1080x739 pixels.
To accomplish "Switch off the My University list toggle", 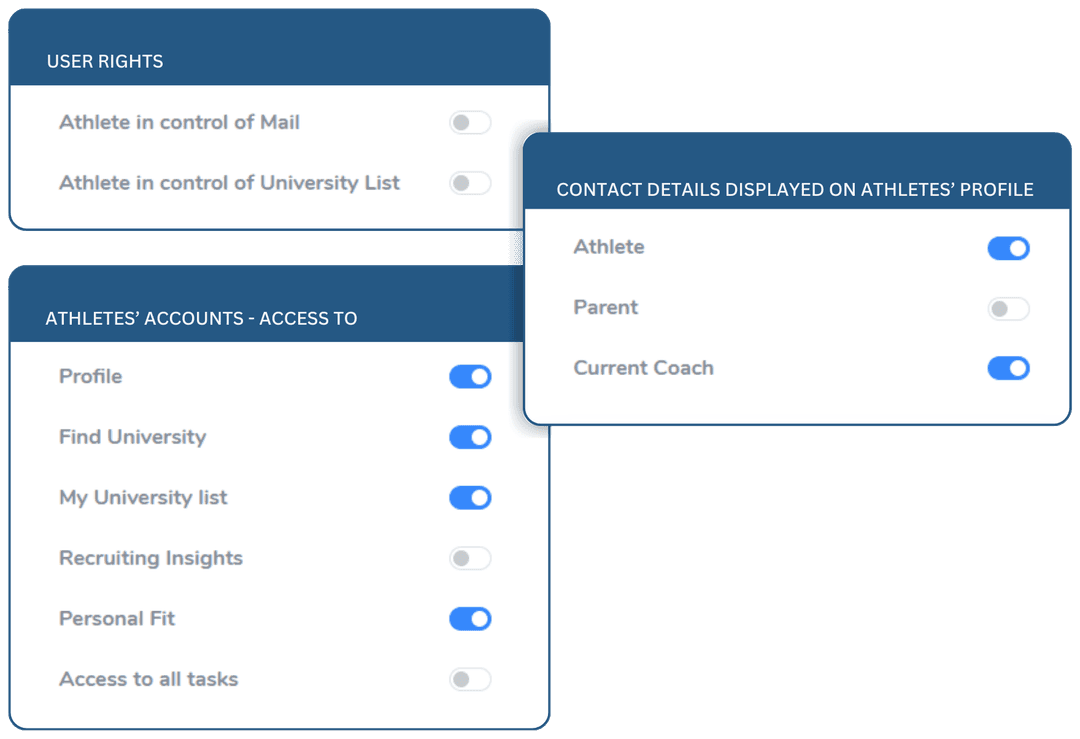I will (470, 497).
